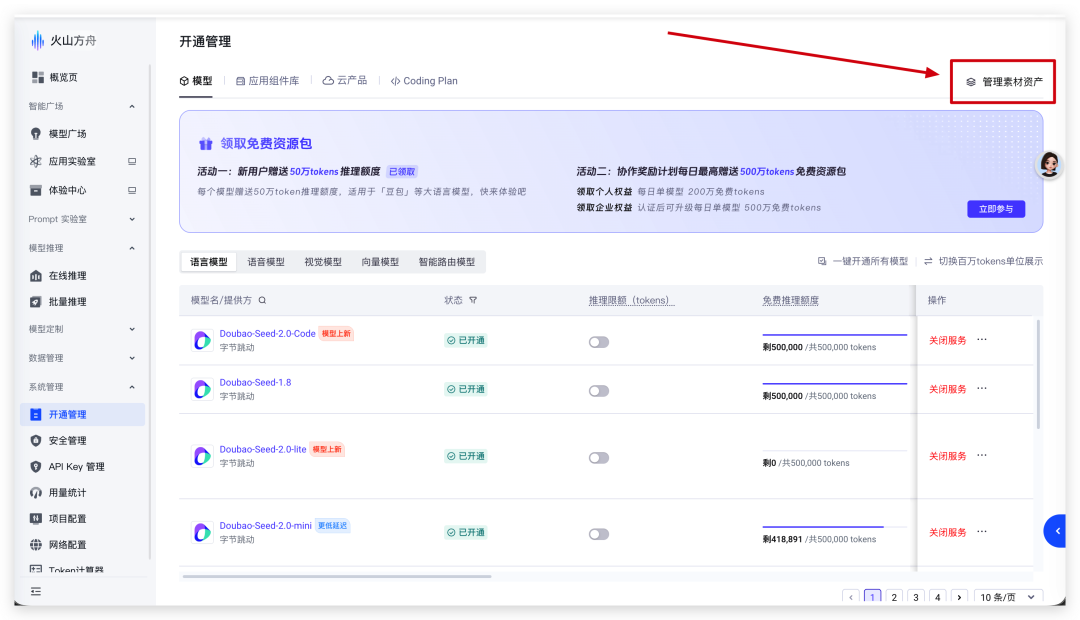The height and width of the screenshot is (620, 1080).
Task: Toggle 推理限额 switch for Doubao-Seed-2.0-lite
Action: click(x=599, y=458)
